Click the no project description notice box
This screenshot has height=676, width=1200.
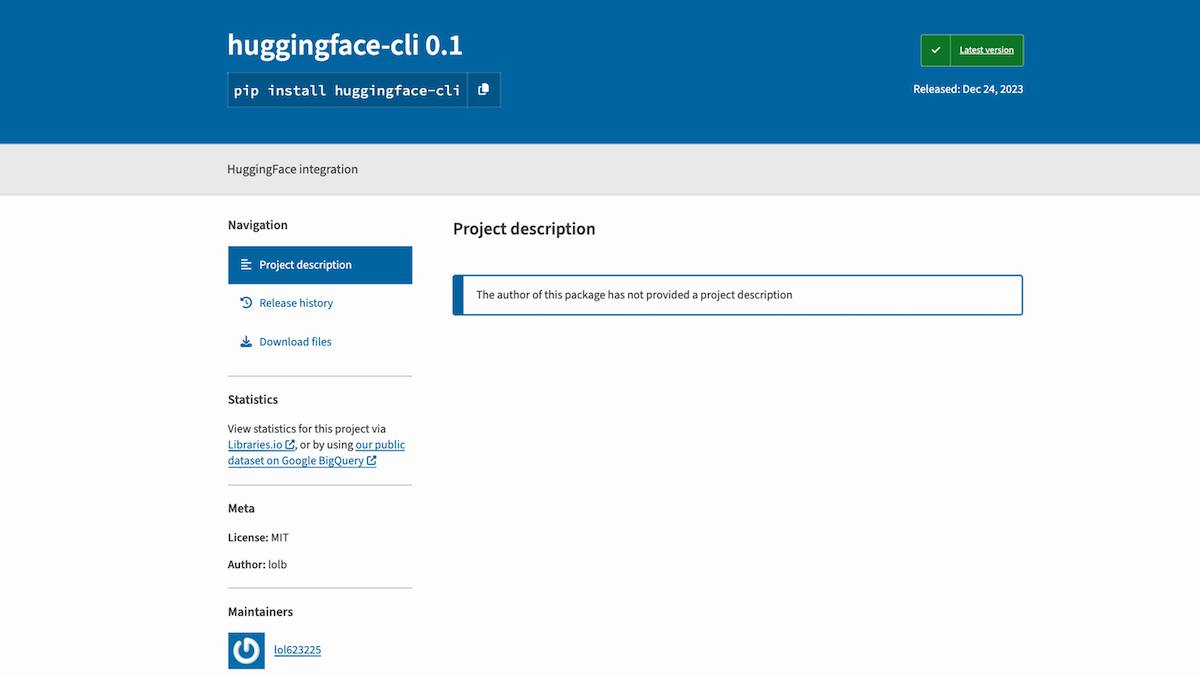(x=737, y=295)
